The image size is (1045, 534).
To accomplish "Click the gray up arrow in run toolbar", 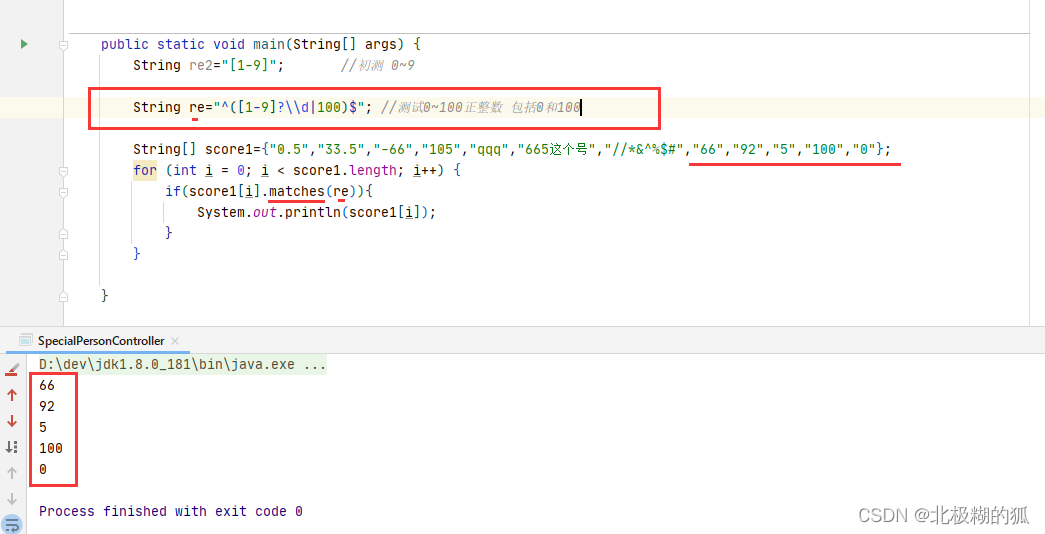I will point(12,473).
